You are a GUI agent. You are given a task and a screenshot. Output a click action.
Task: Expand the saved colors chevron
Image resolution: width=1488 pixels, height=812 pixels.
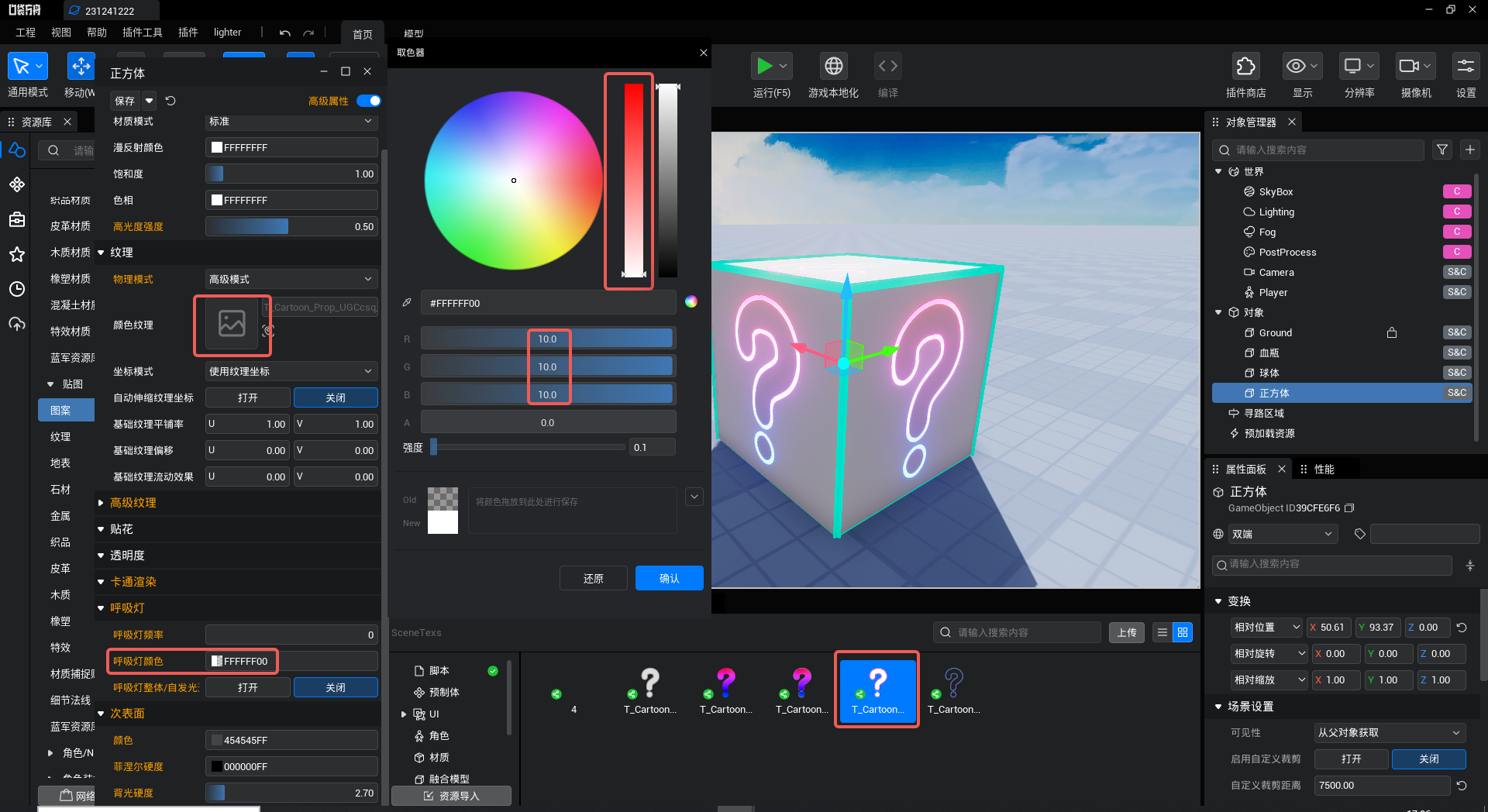pyautogui.click(x=694, y=497)
